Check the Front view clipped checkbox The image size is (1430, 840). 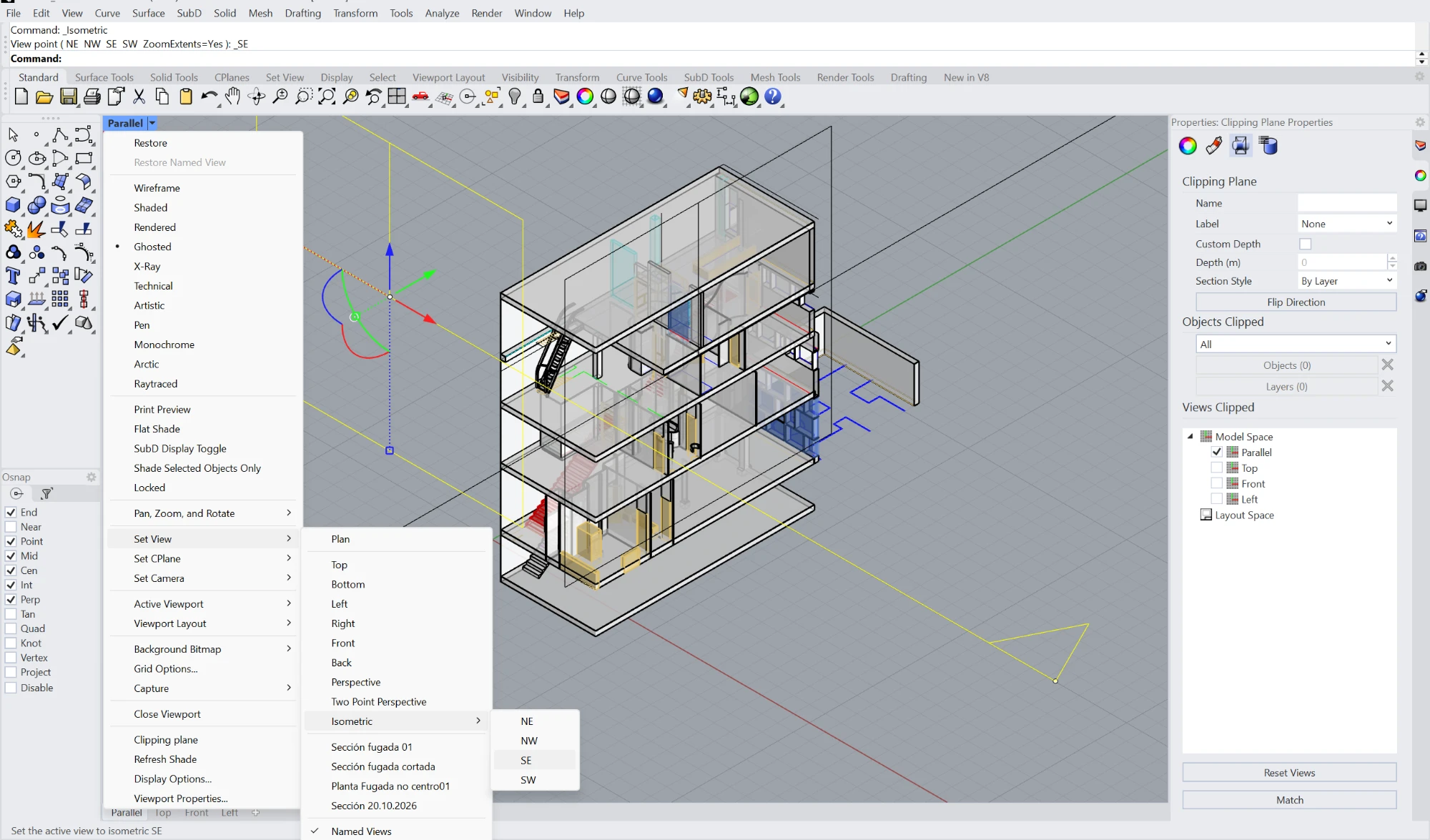(1217, 483)
